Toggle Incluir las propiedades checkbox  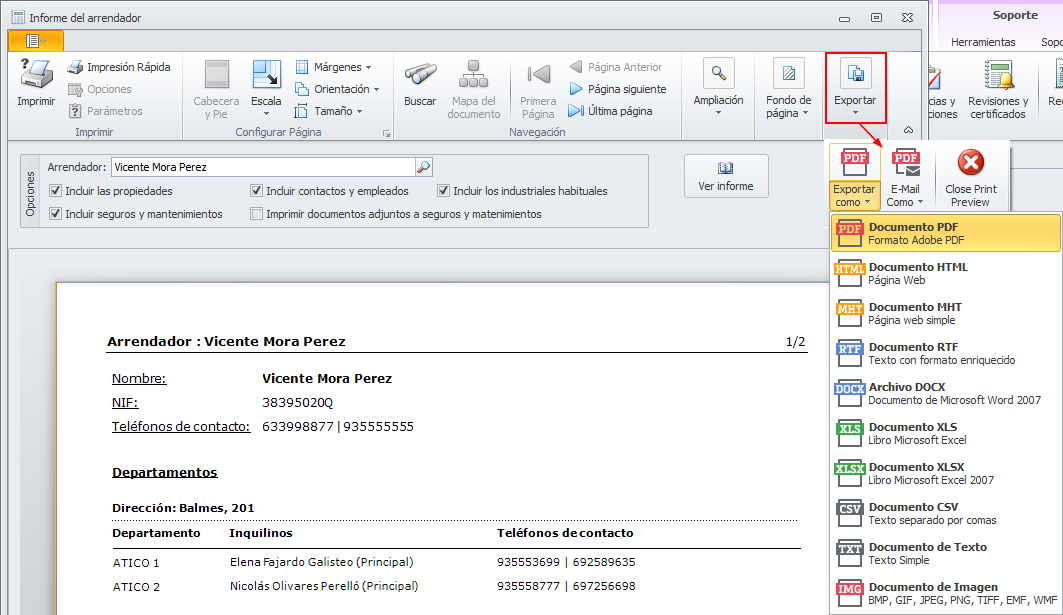(56, 191)
